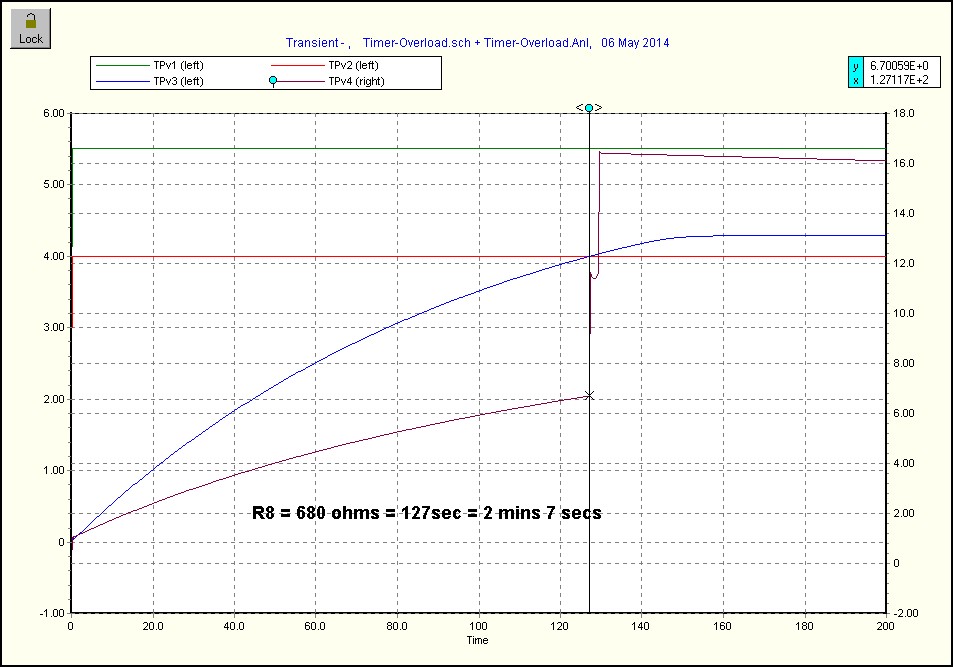Image resolution: width=953 pixels, height=667 pixels.
Task: Click right axis value -2.00
Action: pyautogui.click(x=906, y=613)
